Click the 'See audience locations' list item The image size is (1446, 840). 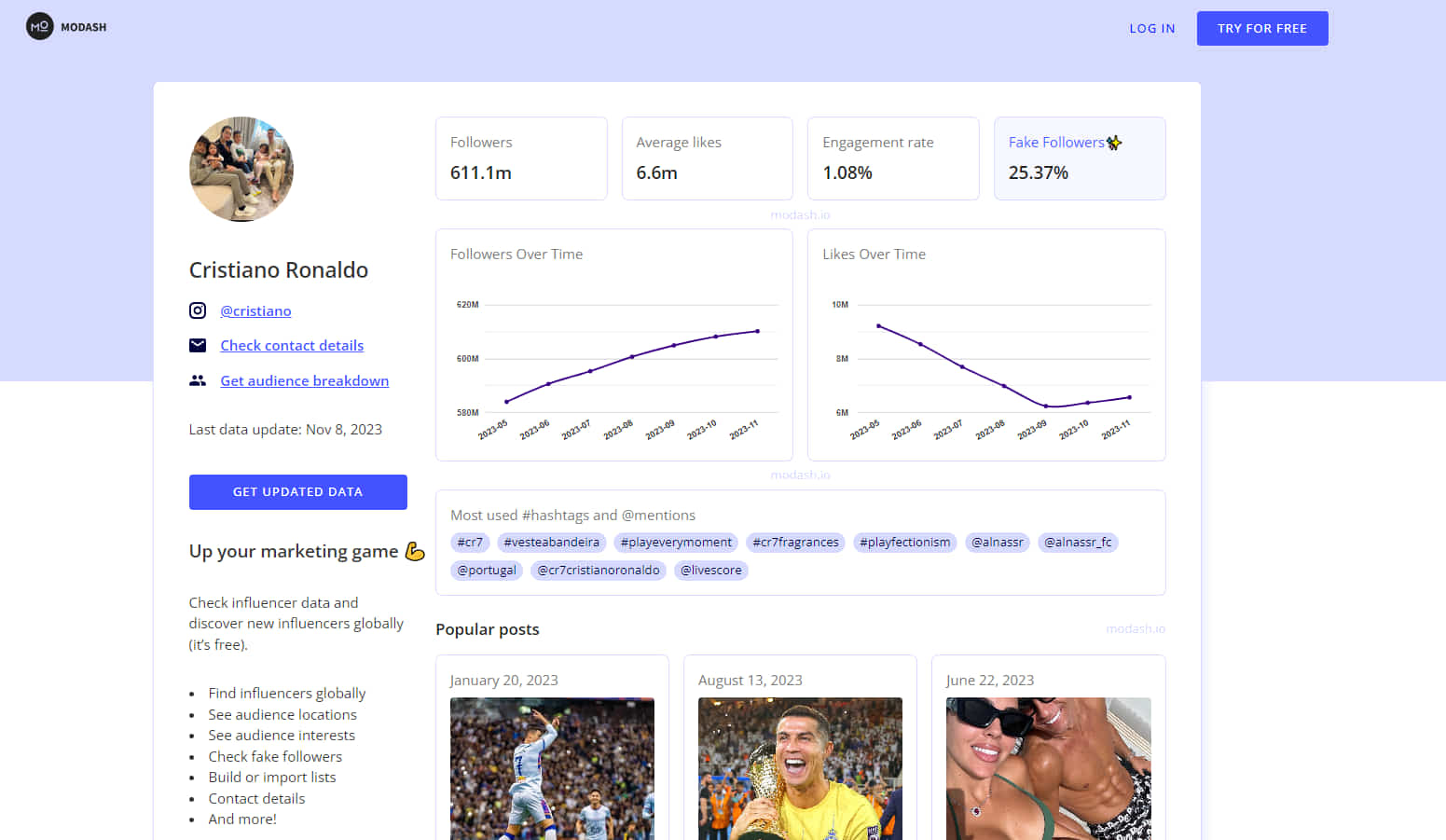coord(282,715)
